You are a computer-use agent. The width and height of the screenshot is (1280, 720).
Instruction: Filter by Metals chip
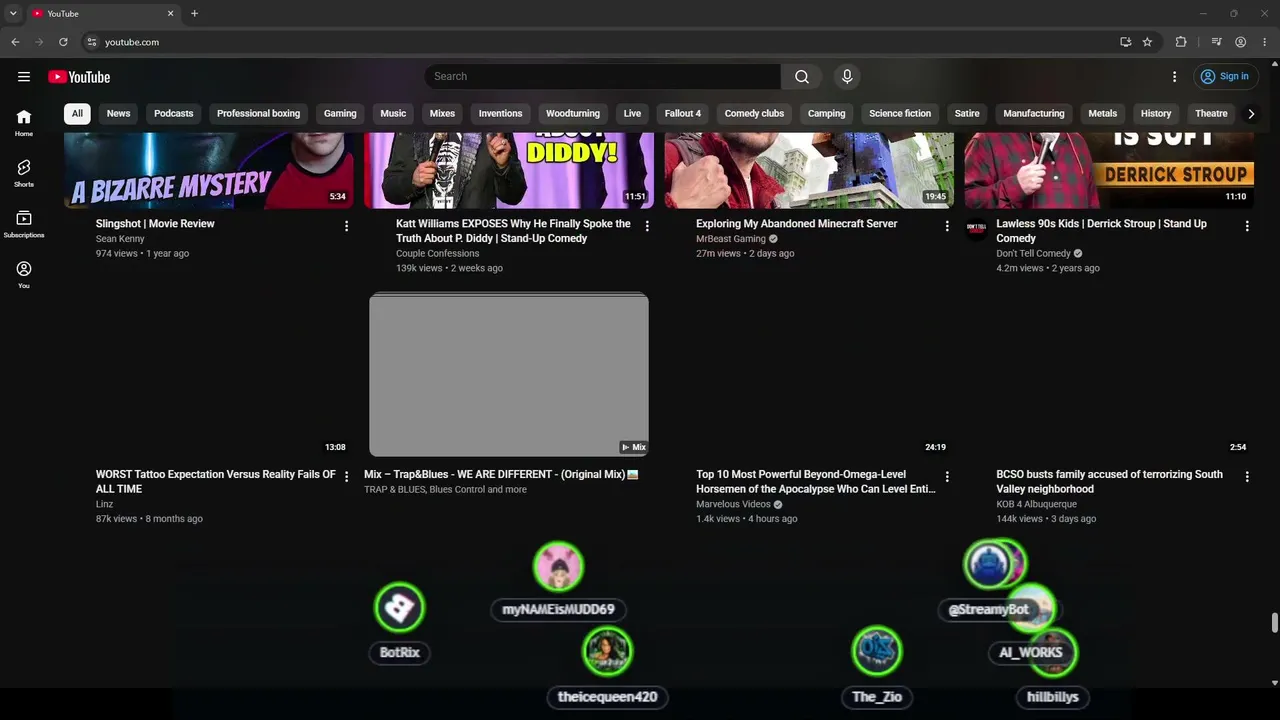1103,114
